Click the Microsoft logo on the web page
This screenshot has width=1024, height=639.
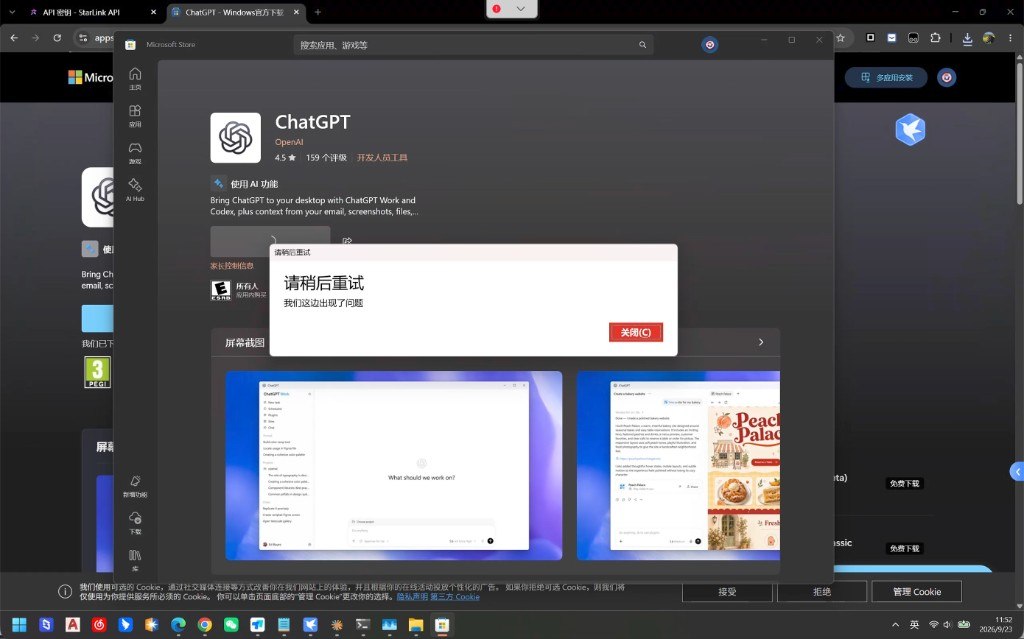tap(75, 77)
